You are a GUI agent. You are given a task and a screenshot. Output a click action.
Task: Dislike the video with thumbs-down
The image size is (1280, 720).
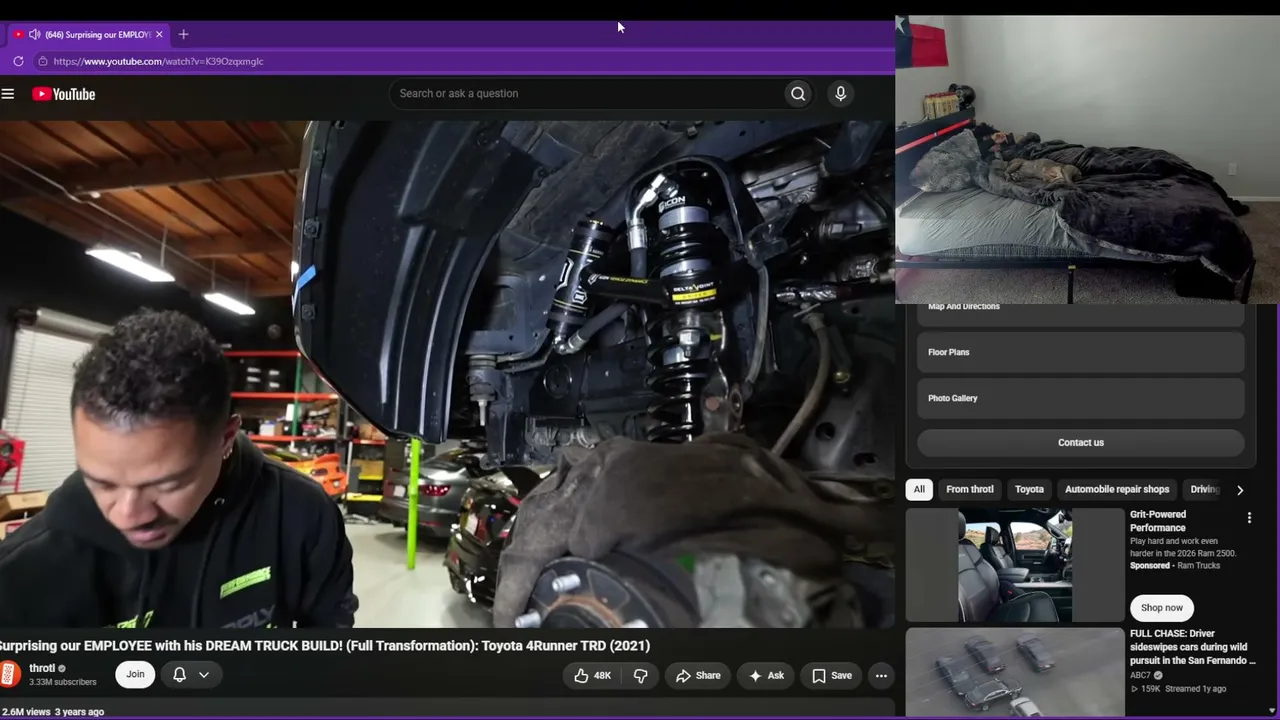click(641, 676)
